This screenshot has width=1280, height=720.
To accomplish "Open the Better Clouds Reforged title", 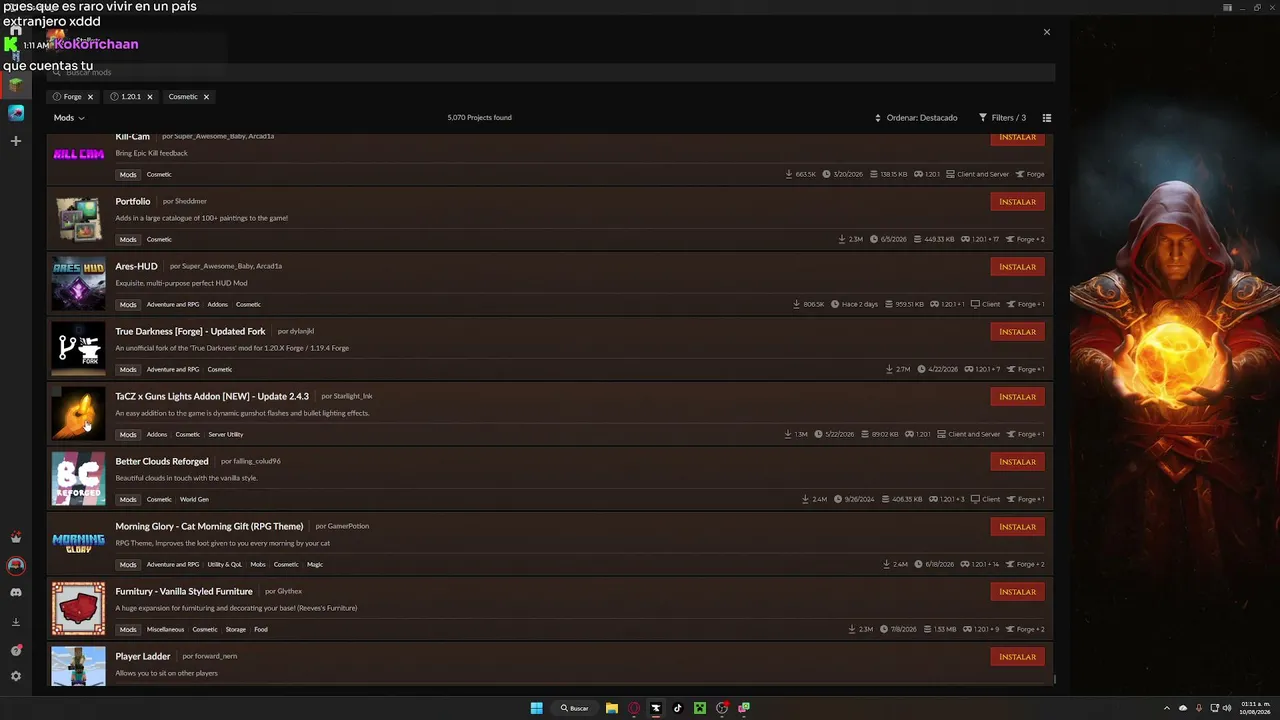I will [162, 461].
